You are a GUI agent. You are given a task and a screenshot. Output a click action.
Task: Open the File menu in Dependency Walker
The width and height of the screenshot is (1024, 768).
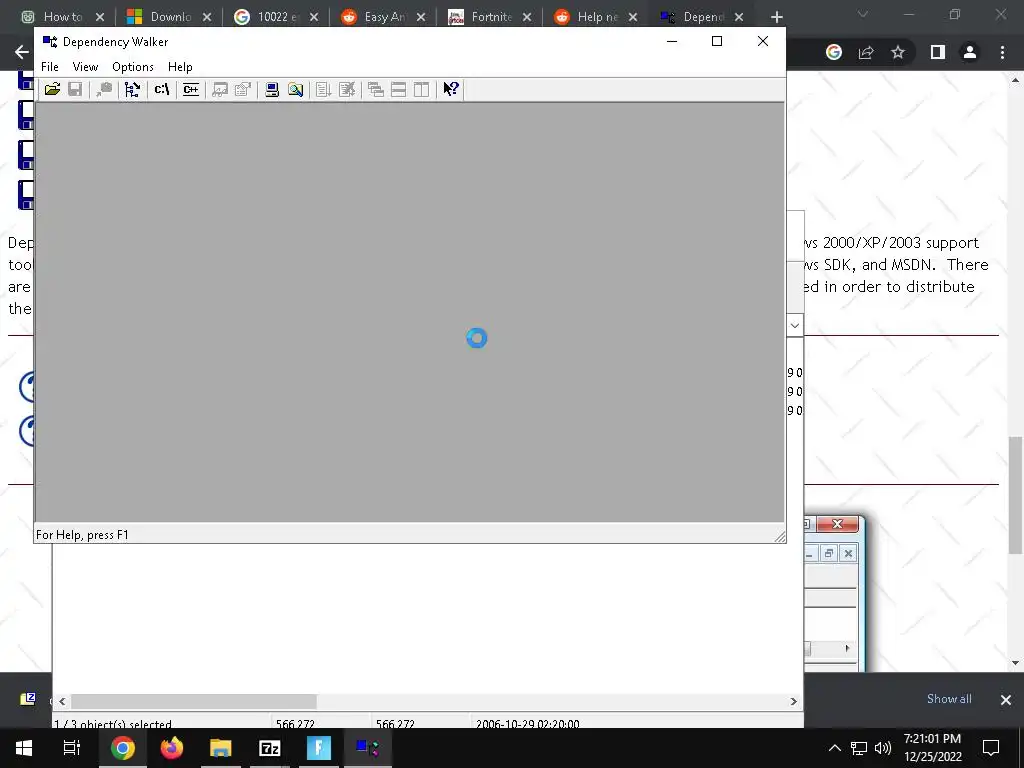pyautogui.click(x=50, y=67)
